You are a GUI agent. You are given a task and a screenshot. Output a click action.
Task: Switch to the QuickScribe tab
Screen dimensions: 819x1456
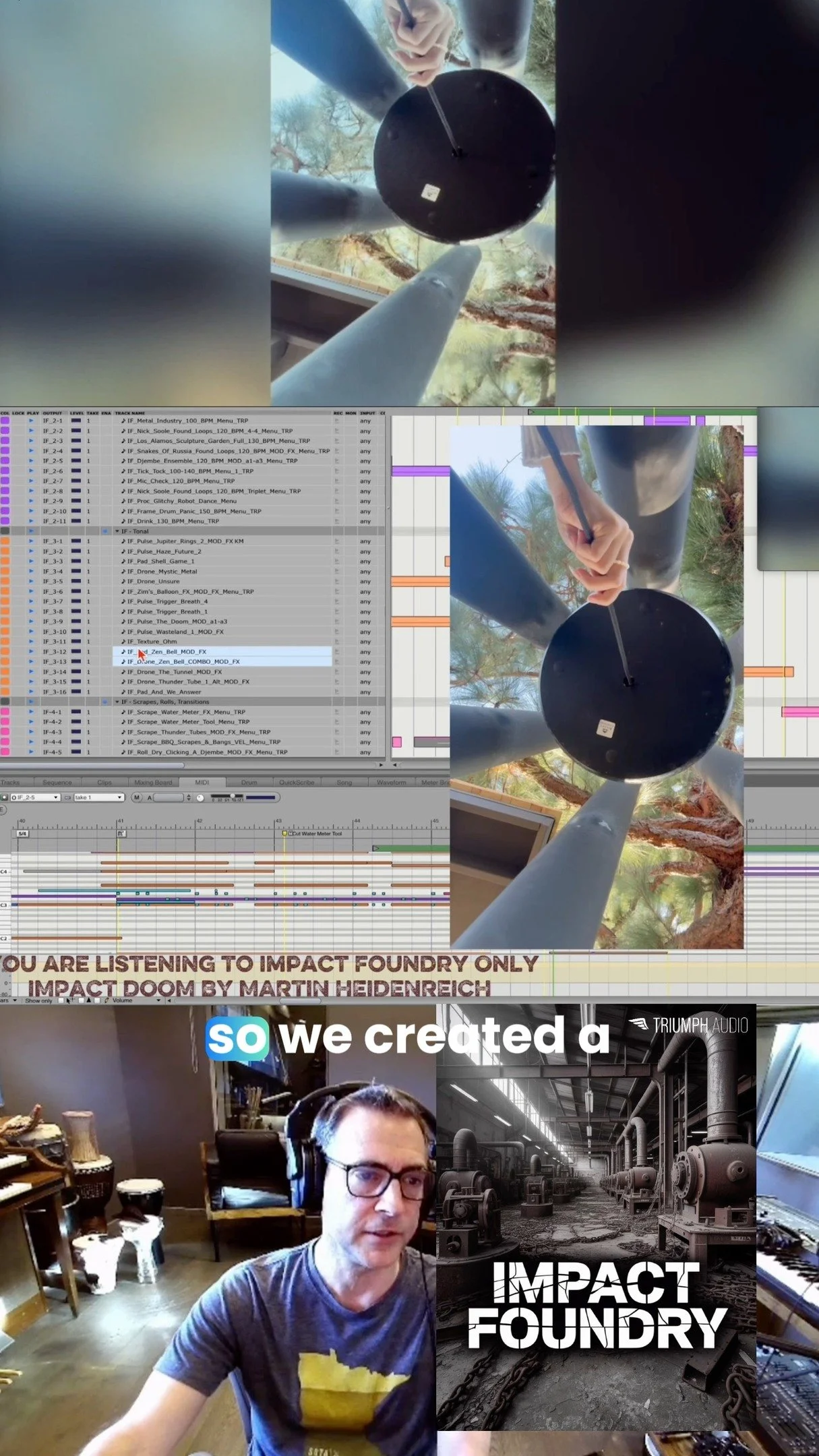[297, 783]
